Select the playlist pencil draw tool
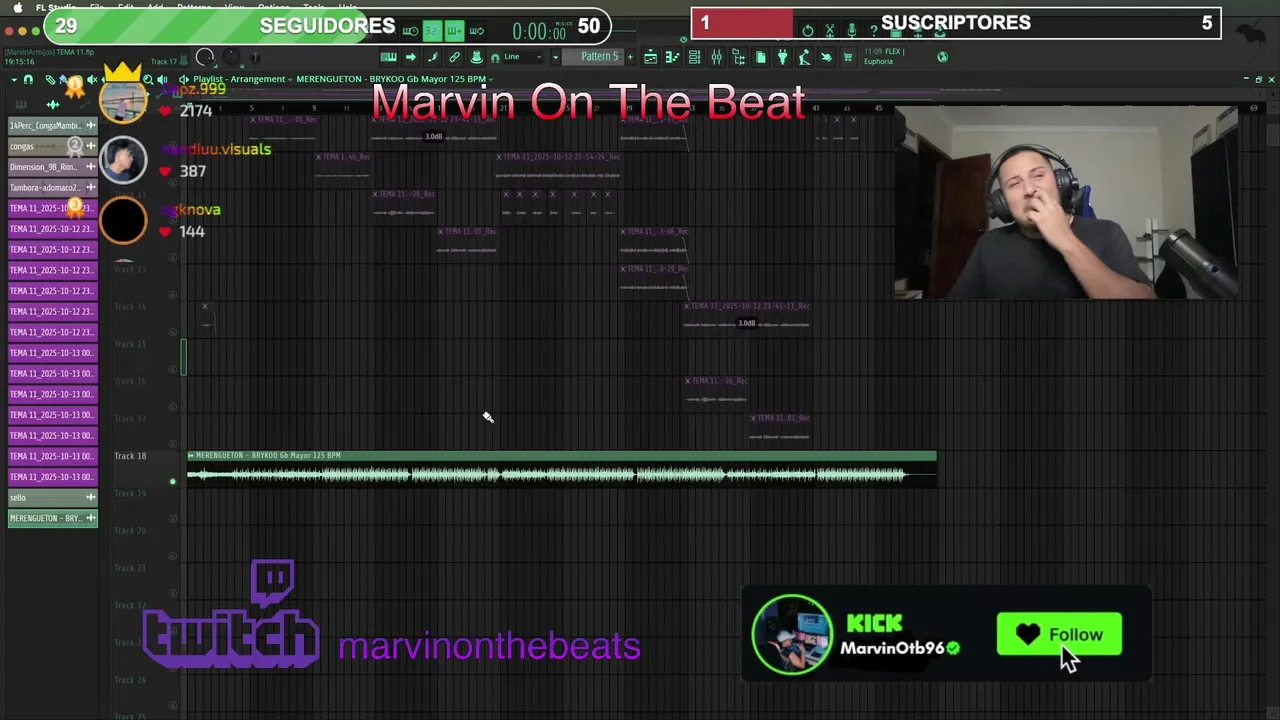This screenshot has height=720, width=1280. click(x=51, y=80)
